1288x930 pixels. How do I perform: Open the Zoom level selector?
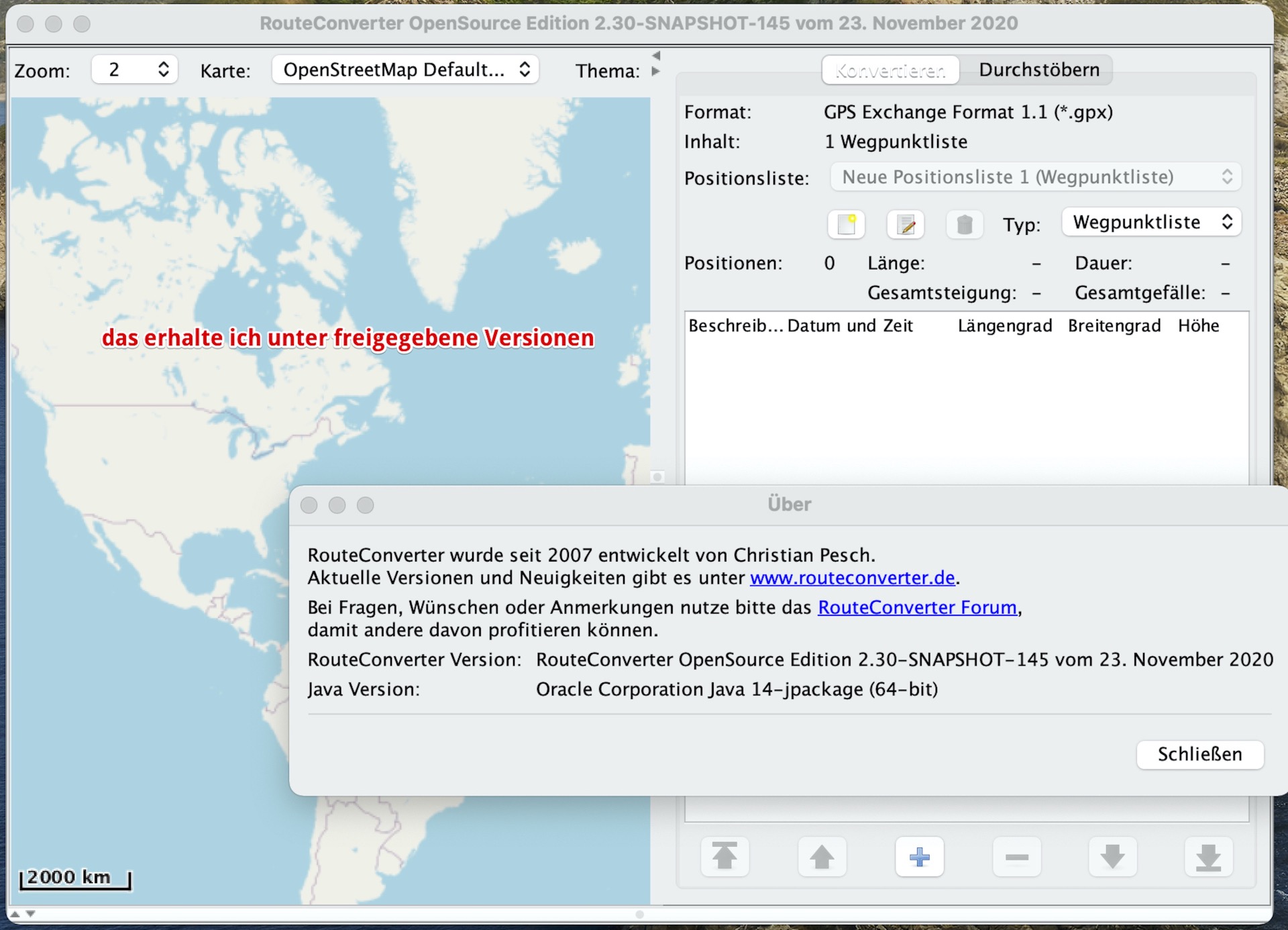(134, 70)
